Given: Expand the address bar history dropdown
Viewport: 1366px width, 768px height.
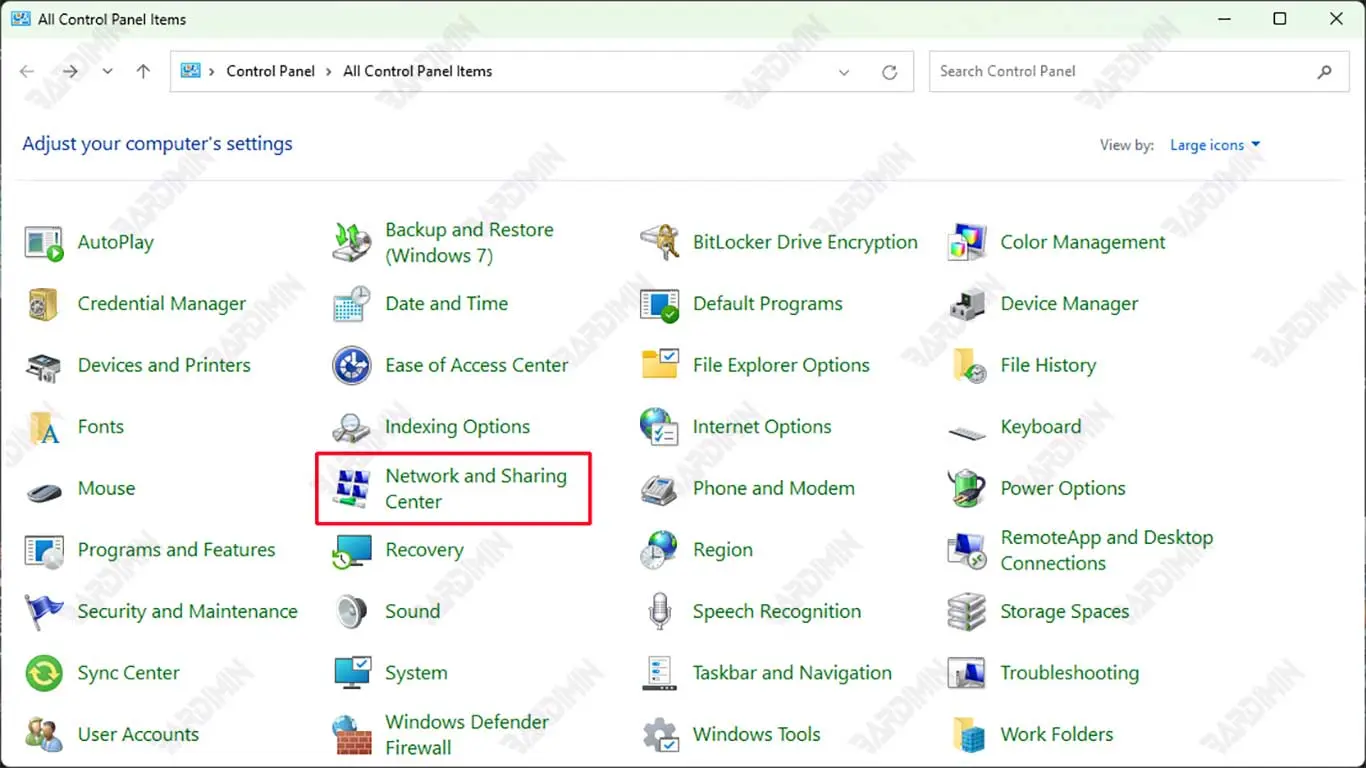Looking at the screenshot, I should pos(844,72).
